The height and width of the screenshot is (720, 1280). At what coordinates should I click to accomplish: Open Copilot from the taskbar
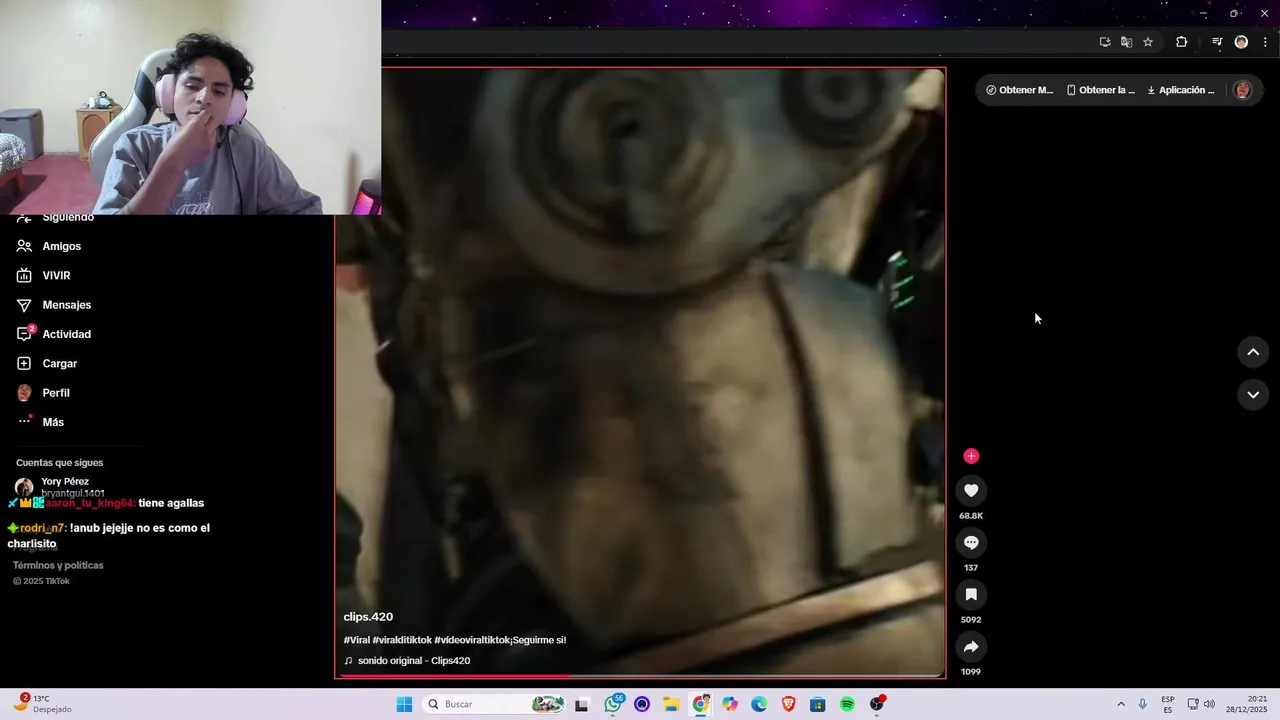tap(730, 704)
